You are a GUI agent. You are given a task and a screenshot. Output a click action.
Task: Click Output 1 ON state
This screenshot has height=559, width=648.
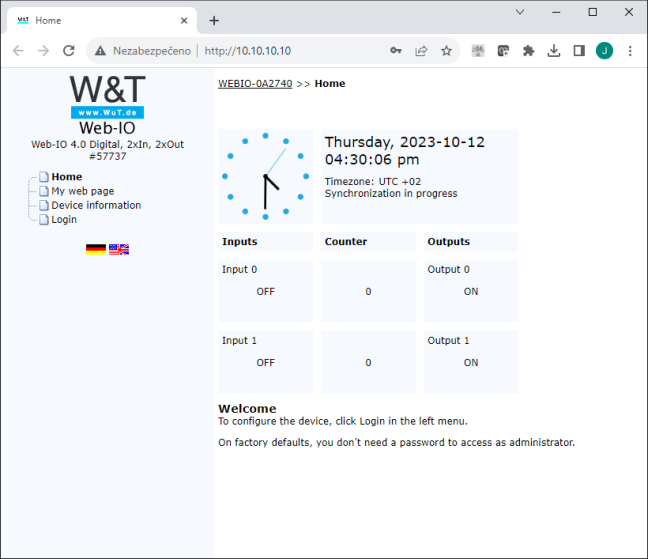[471, 363]
